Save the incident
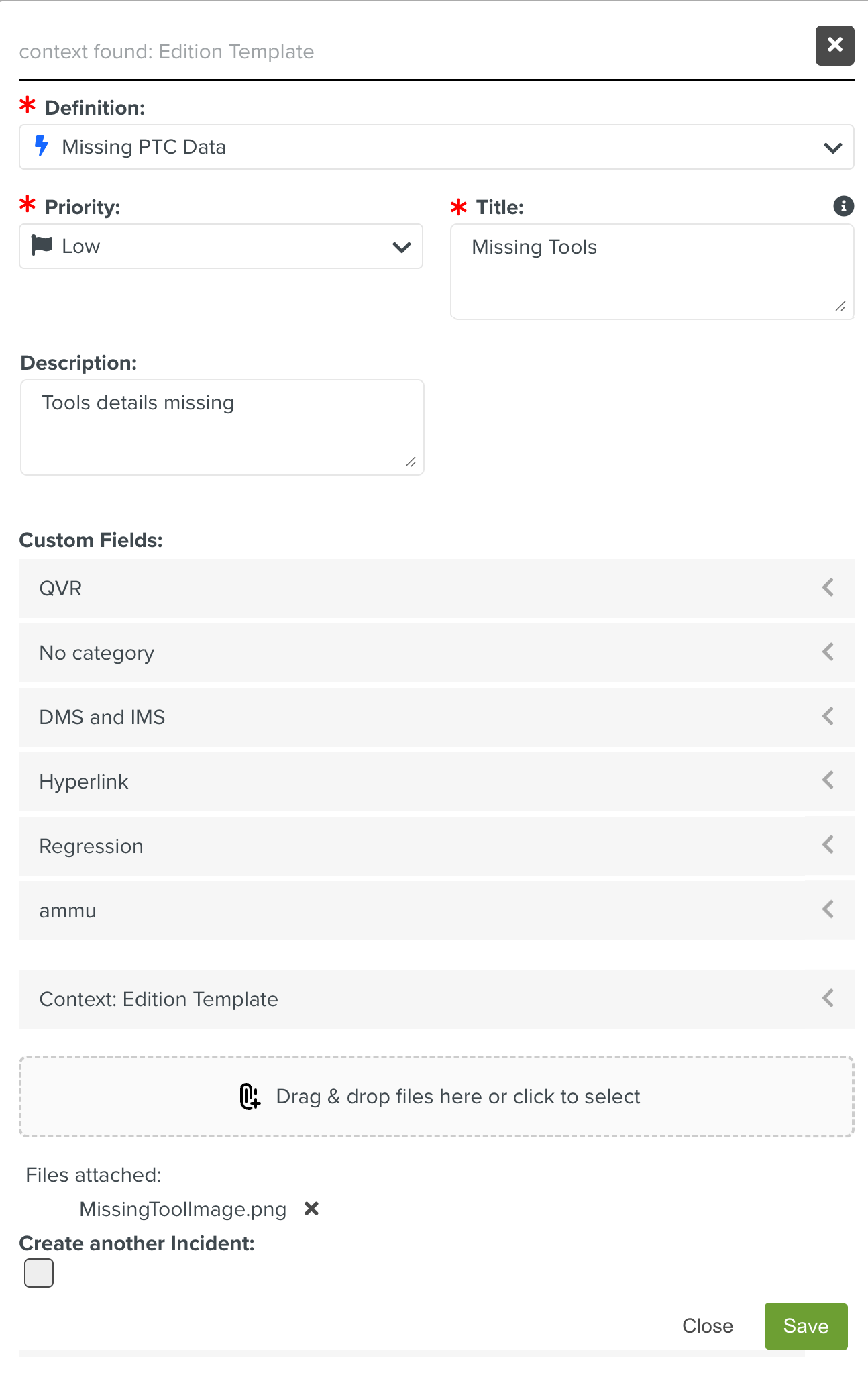868x1373 pixels. point(806,1326)
